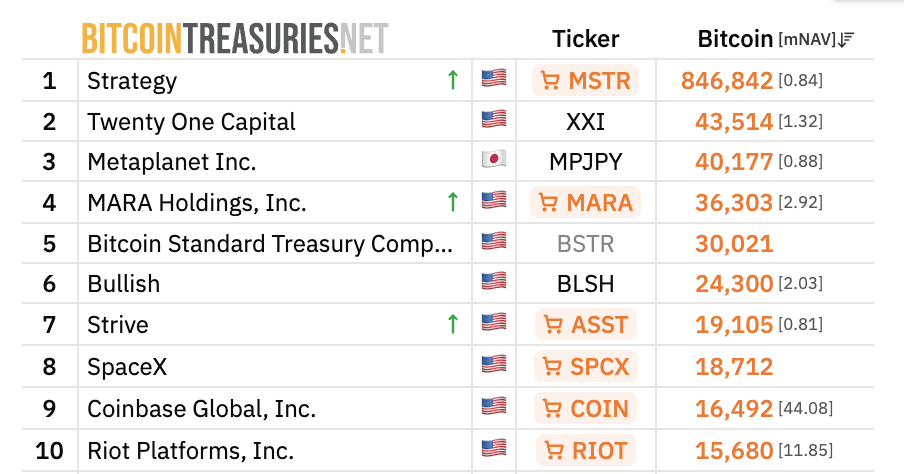Click the MSTR buy cart button
Screen dimensions: 904x474
[x=585, y=80]
